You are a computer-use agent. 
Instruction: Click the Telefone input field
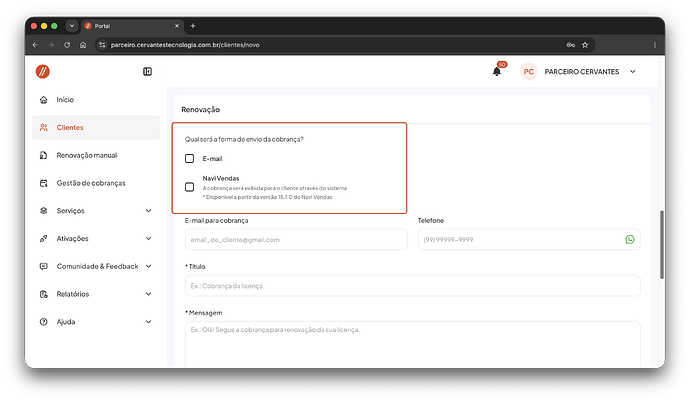click(529, 239)
